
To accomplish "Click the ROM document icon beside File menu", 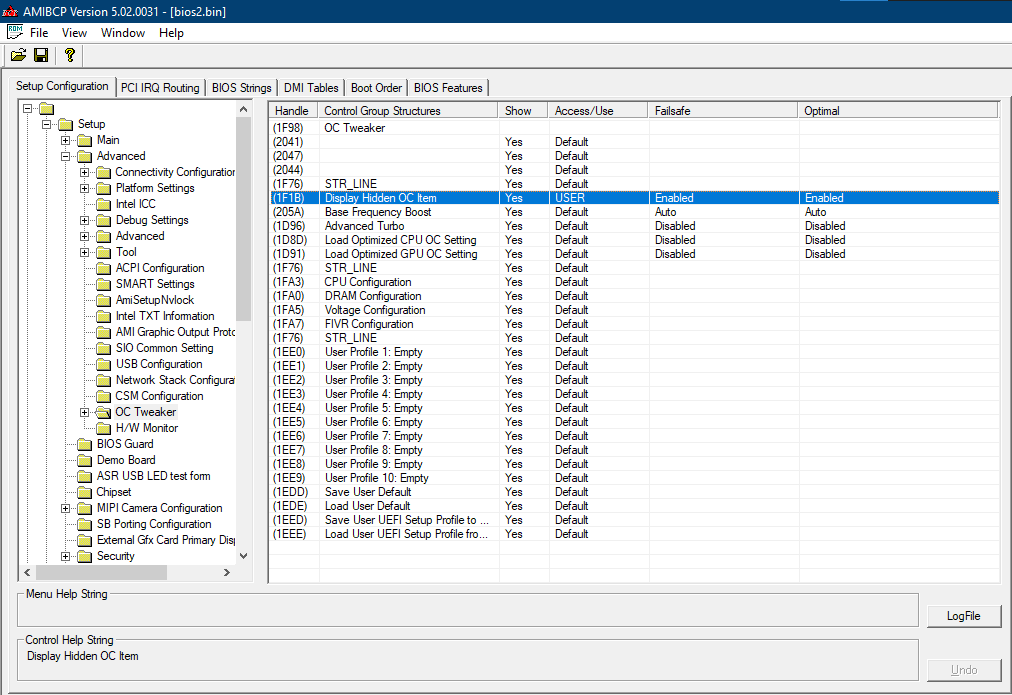I will tap(15, 32).
